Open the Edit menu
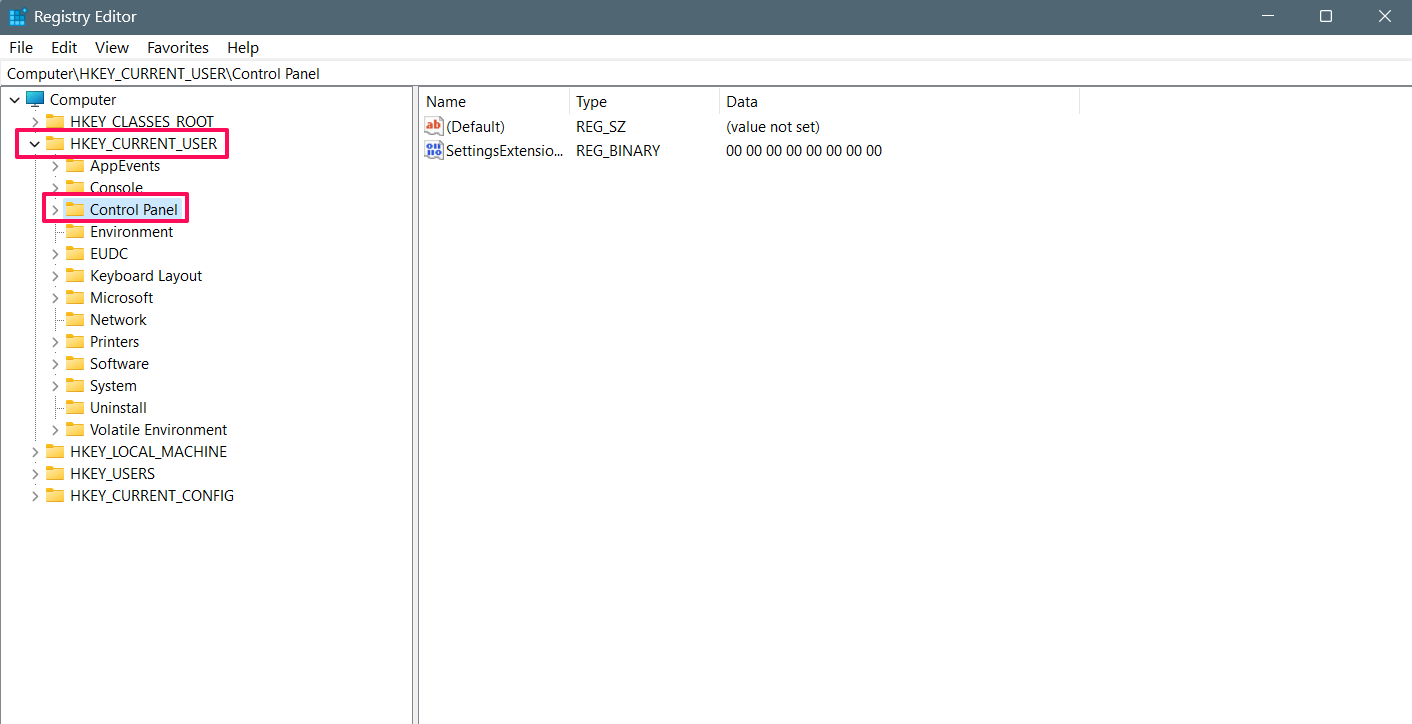Screen dimensions: 1412x724 tap(64, 48)
